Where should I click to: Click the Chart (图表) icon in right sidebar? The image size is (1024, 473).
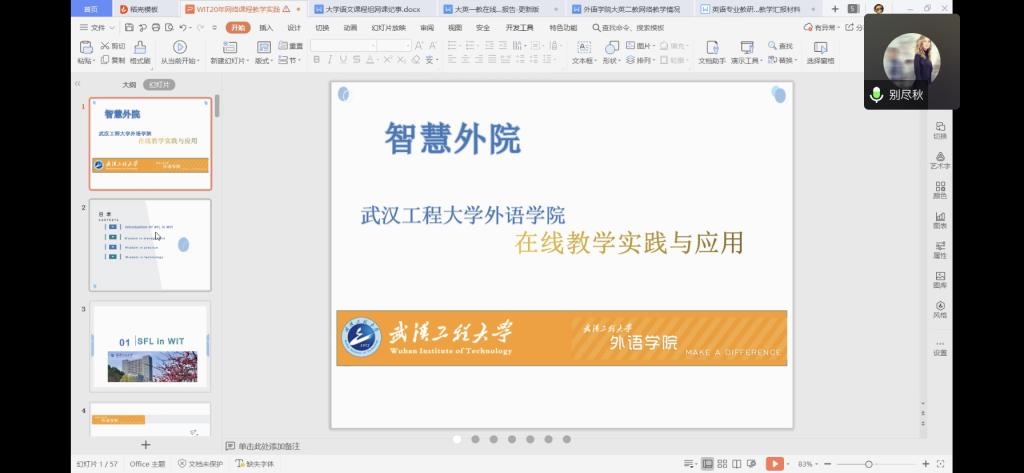pos(940,216)
